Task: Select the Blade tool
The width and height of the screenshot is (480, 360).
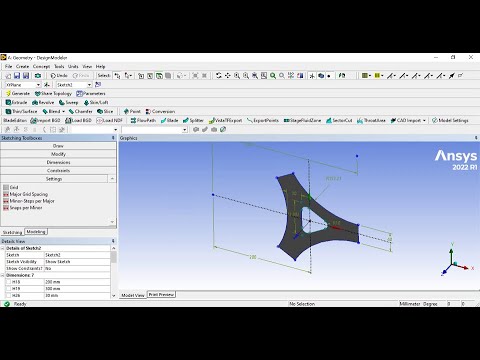Action: pos(169,120)
